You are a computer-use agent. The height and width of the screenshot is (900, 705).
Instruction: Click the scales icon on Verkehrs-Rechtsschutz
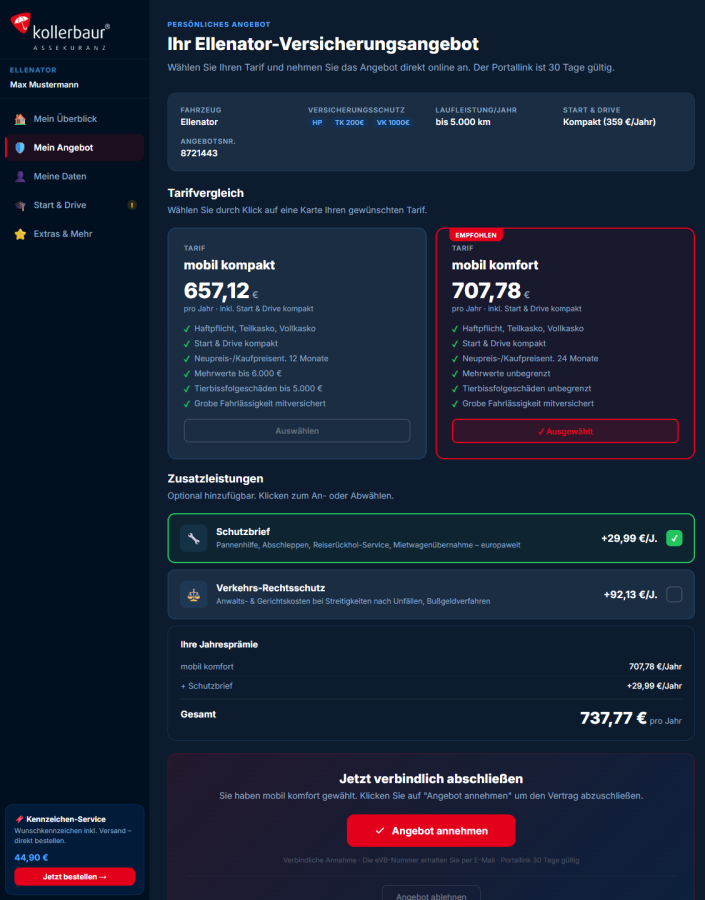193,594
